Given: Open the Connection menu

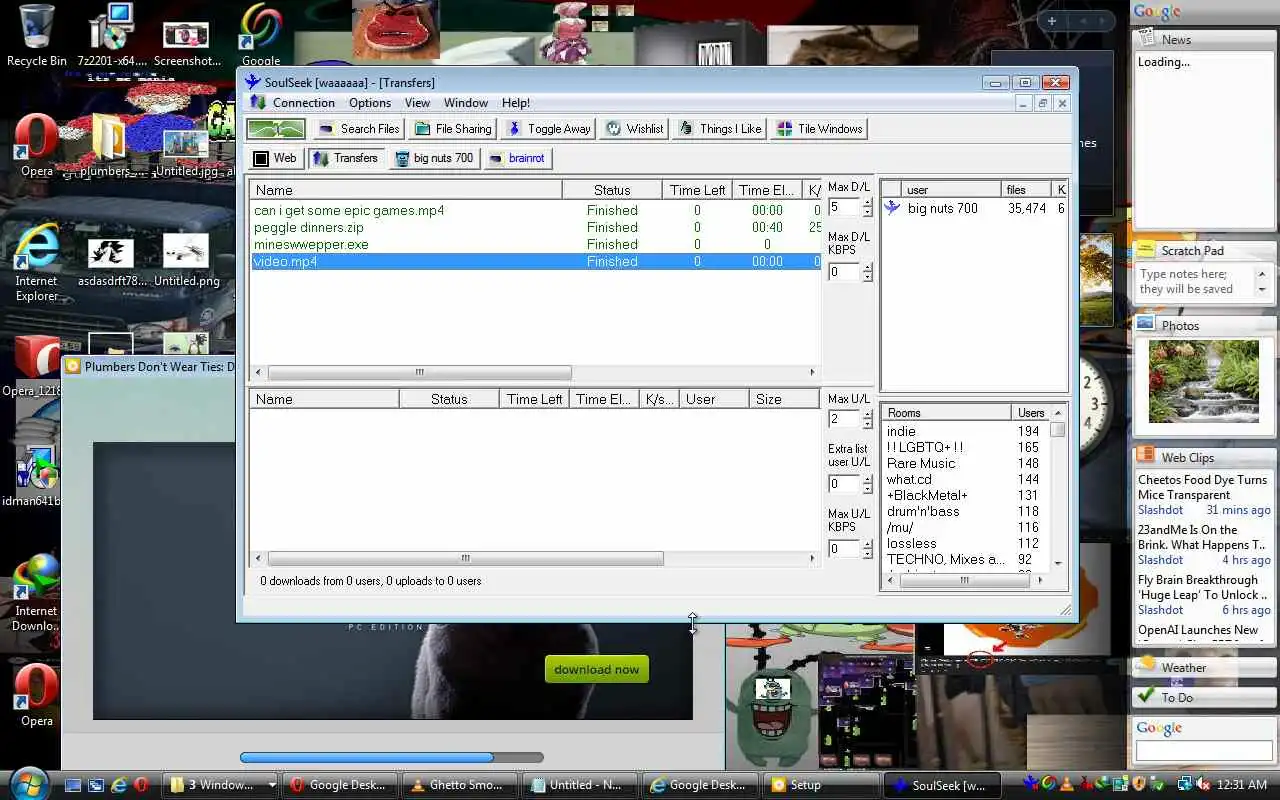Looking at the screenshot, I should point(304,103).
